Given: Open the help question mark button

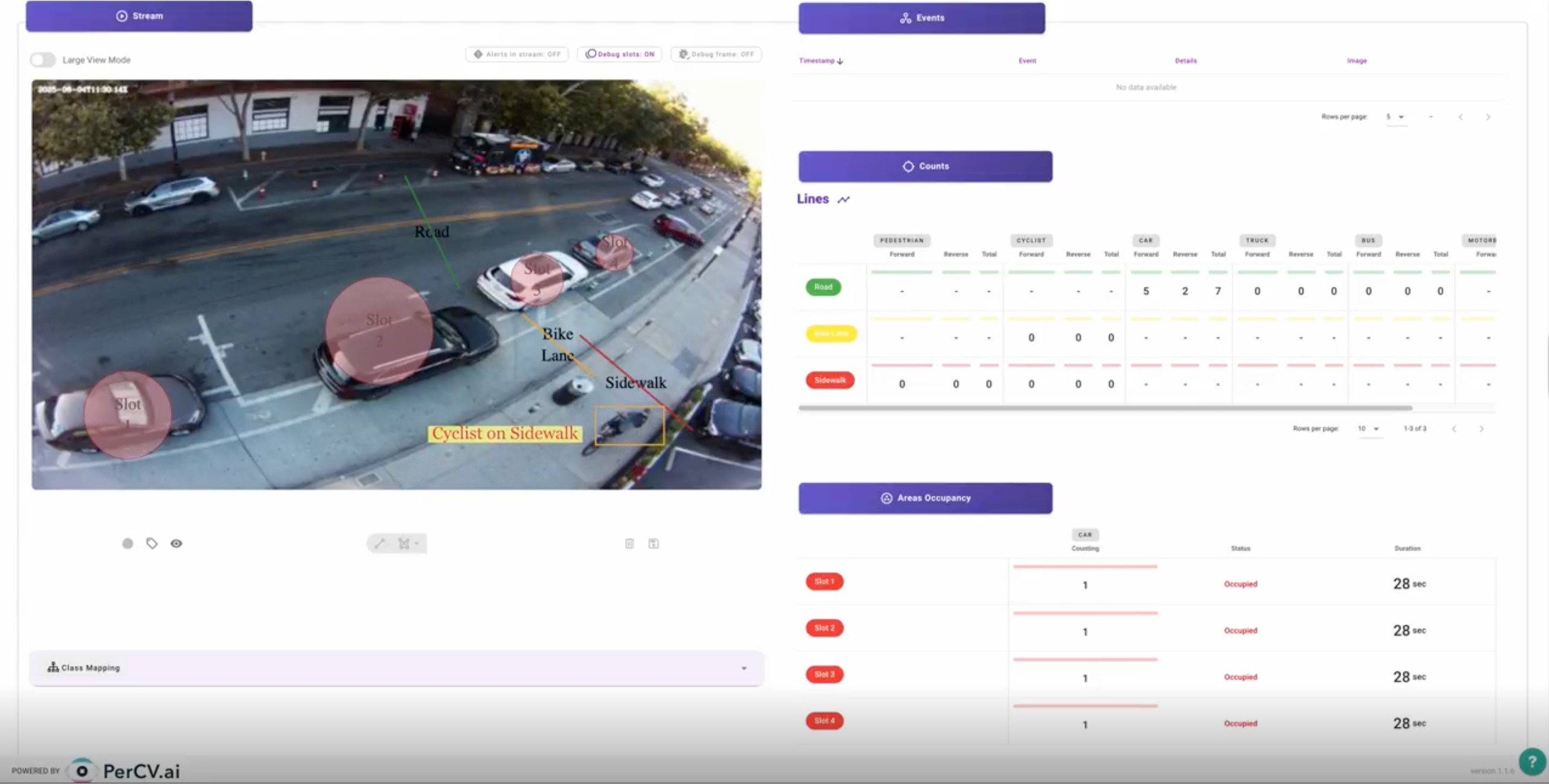Looking at the screenshot, I should pyautogui.click(x=1531, y=761).
